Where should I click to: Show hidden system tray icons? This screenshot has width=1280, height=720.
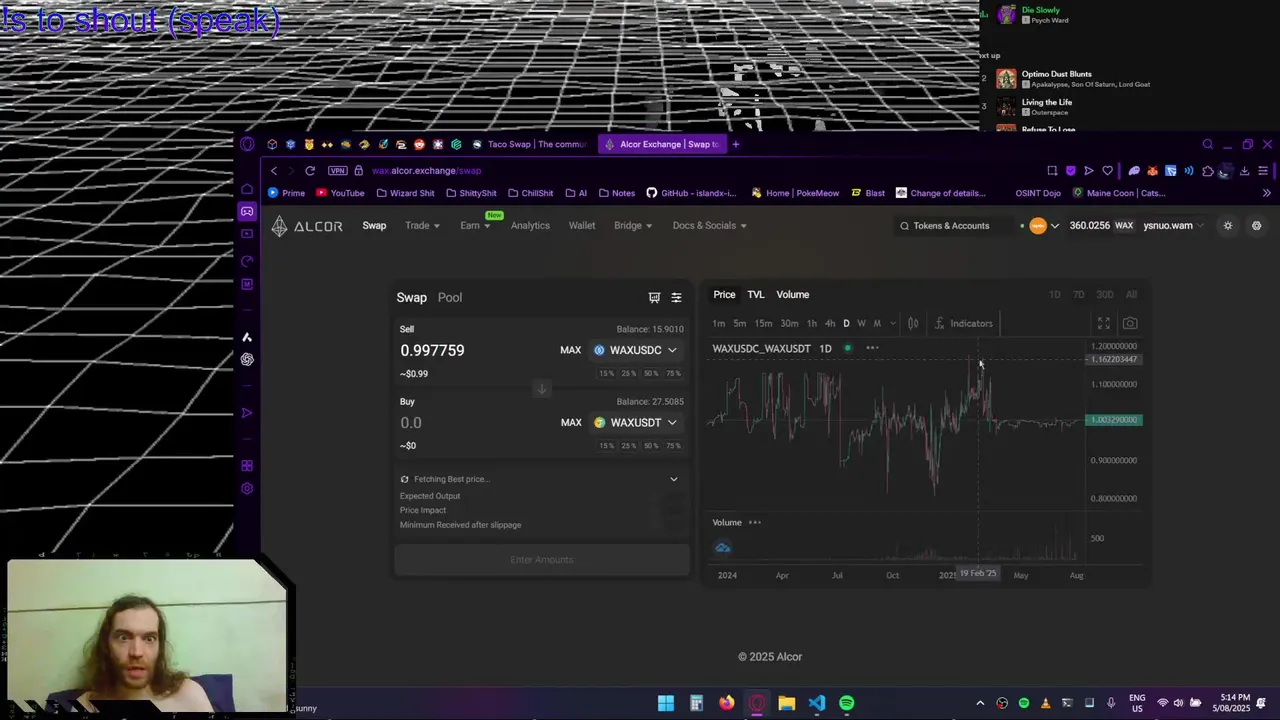pyautogui.click(x=980, y=703)
